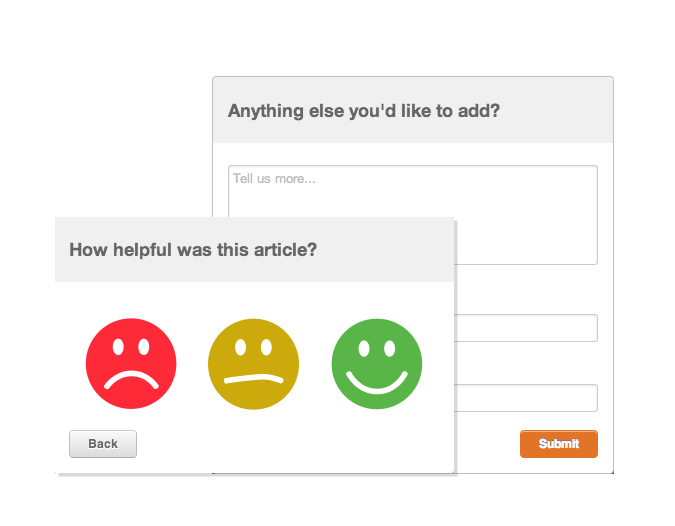
Task: Go back with the Back button
Action: tap(103, 444)
